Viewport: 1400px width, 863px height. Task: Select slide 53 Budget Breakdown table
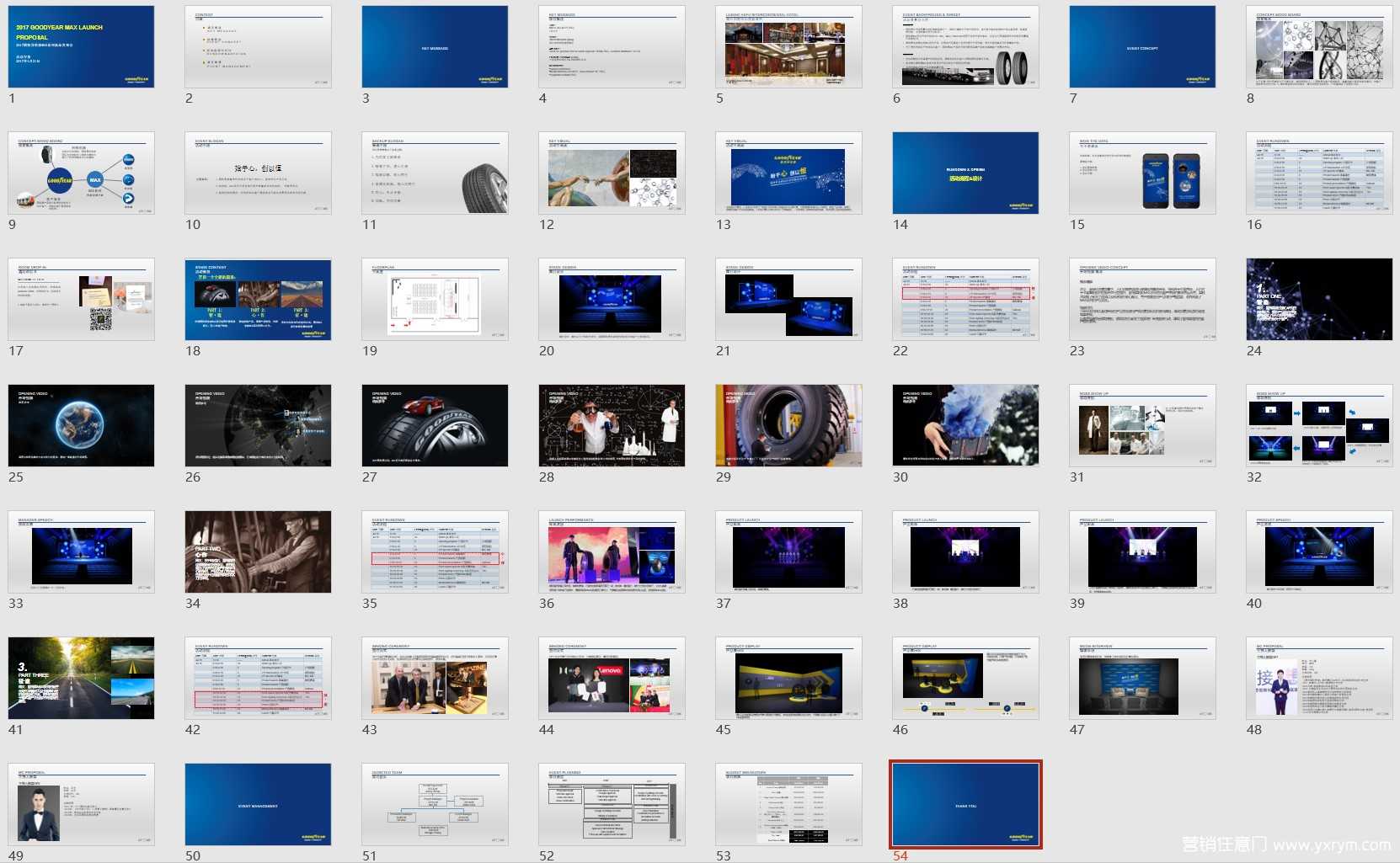pyautogui.click(x=788, y=804)
